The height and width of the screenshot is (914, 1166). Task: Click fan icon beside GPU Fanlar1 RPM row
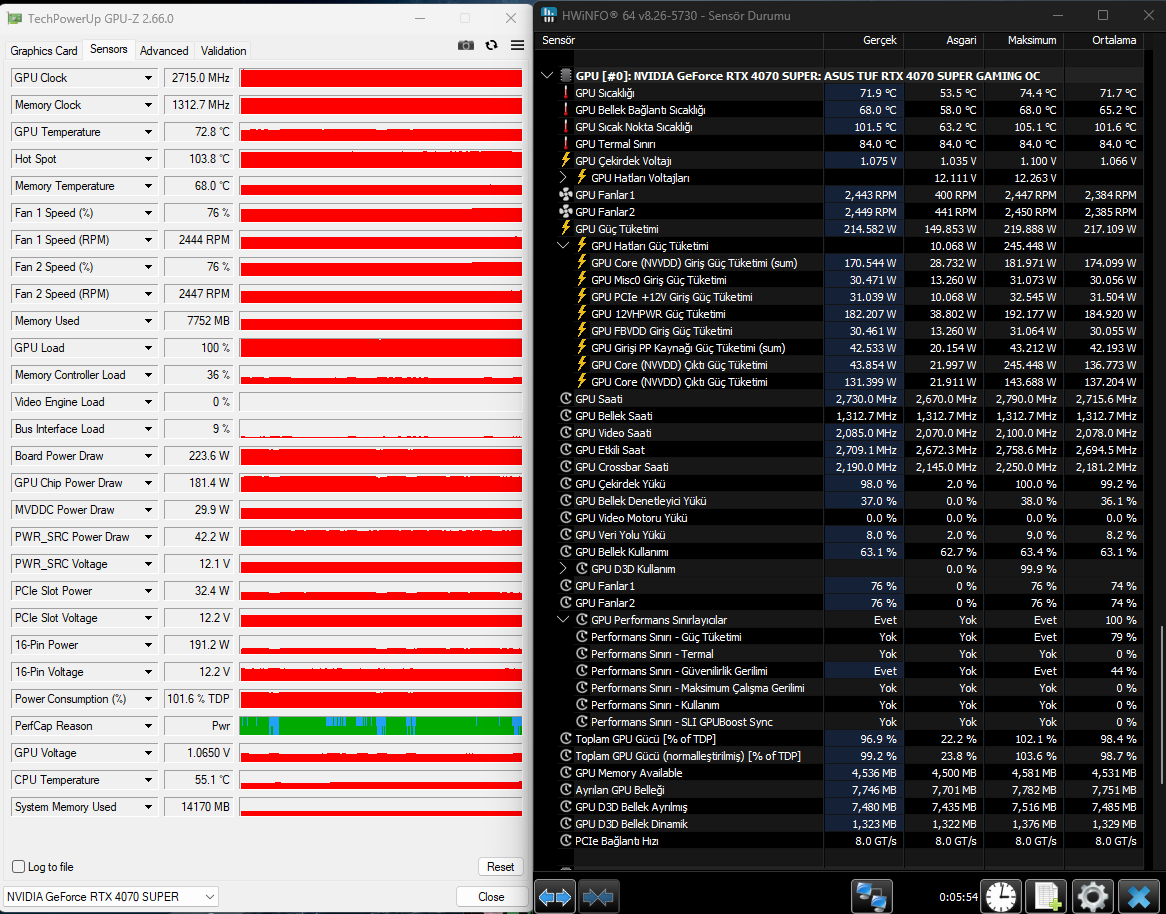point(566,195)
